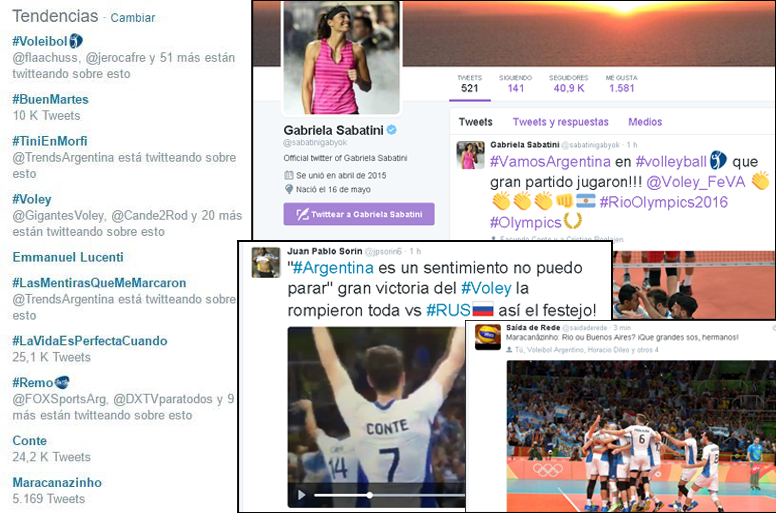Image resolution: width=776 pixels, height=513 pixels.
Task: Click the video progress slider handle
Action: 369,495
